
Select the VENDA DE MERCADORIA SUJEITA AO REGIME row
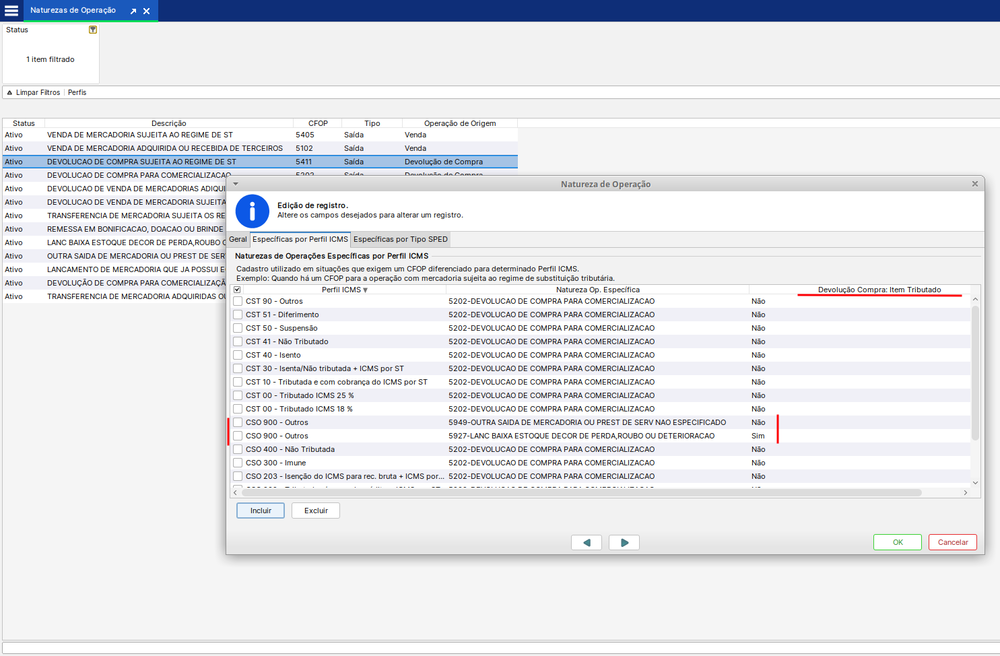[140, 134]
